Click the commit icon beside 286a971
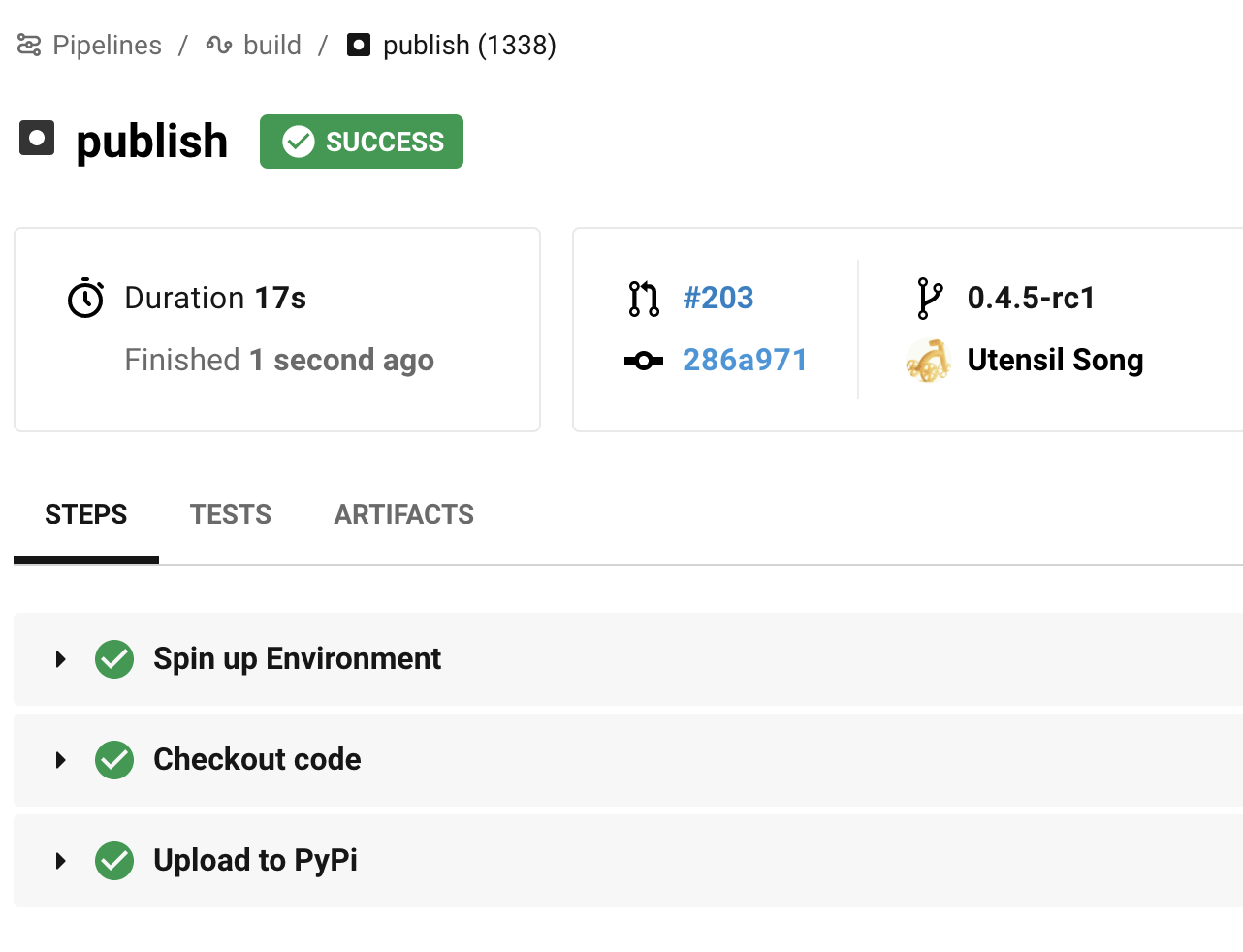The height and width of the screenshot is (952, 1243). (644, 361)
